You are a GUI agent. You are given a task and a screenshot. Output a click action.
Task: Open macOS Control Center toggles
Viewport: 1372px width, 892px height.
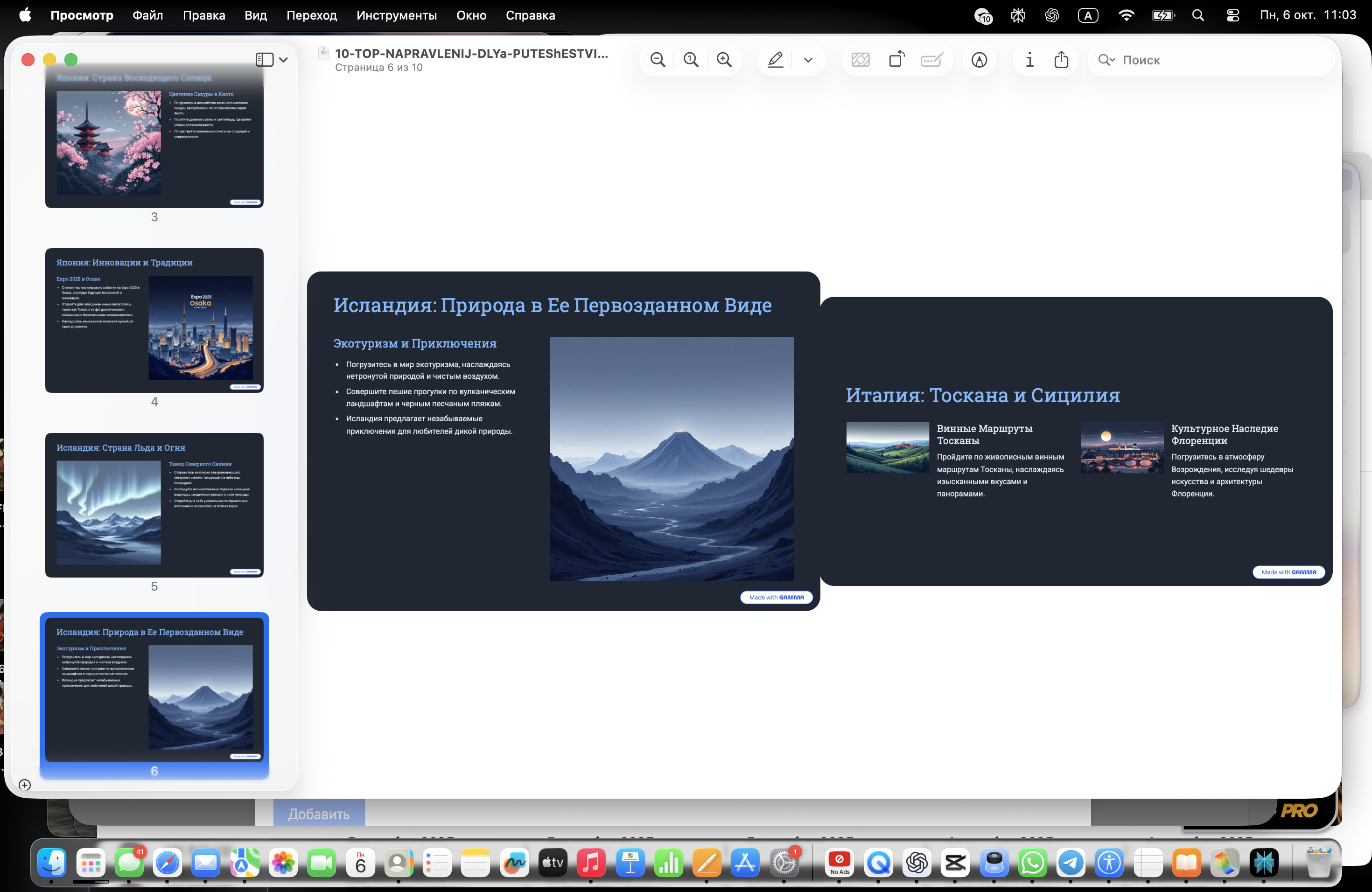pyautogui.click(x=1232, y=15)
